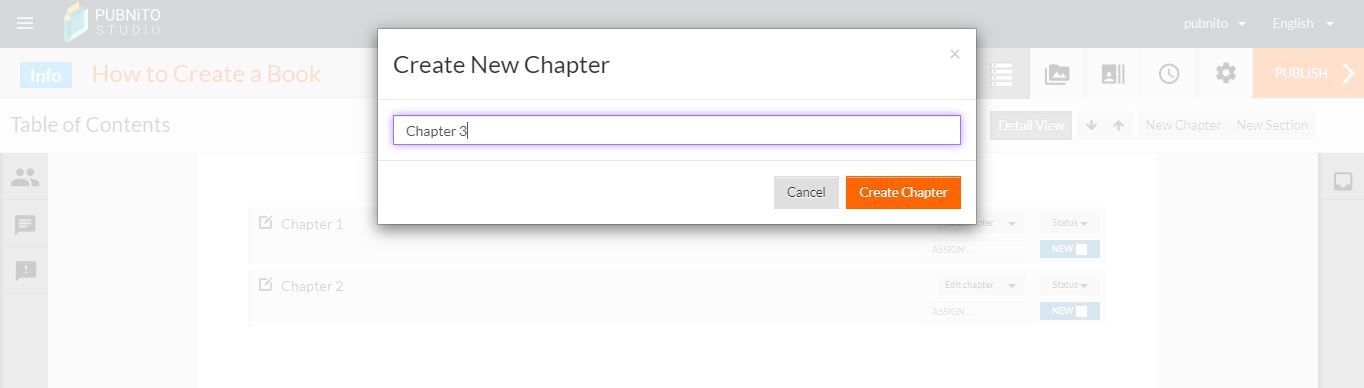Screen dimensions: 1364x388
Task: Open the history clock icon
Action: [1169, 73]
